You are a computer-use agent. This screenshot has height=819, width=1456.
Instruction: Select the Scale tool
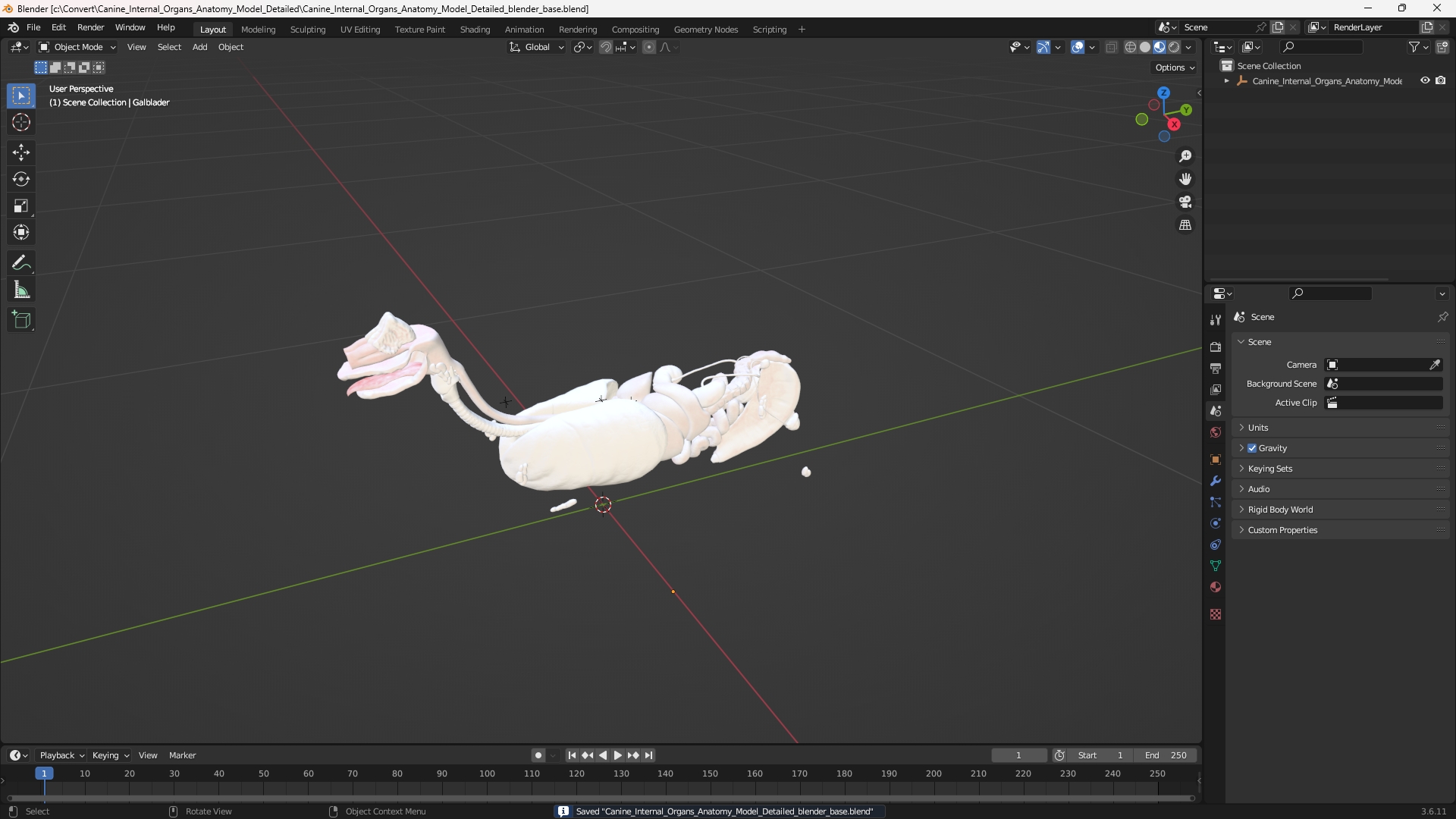21,206
